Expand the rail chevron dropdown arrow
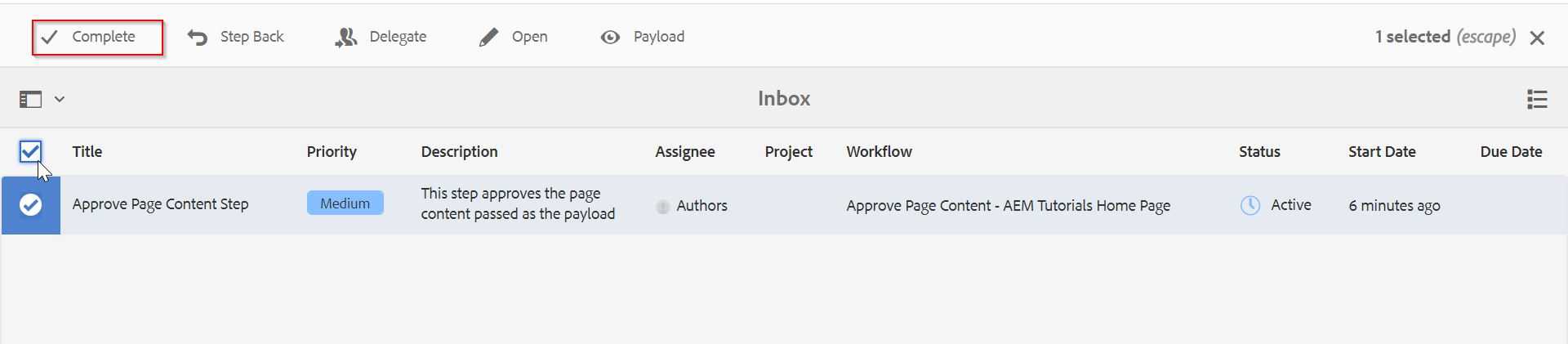This screenshot has width=1568, height=344. 60,100
